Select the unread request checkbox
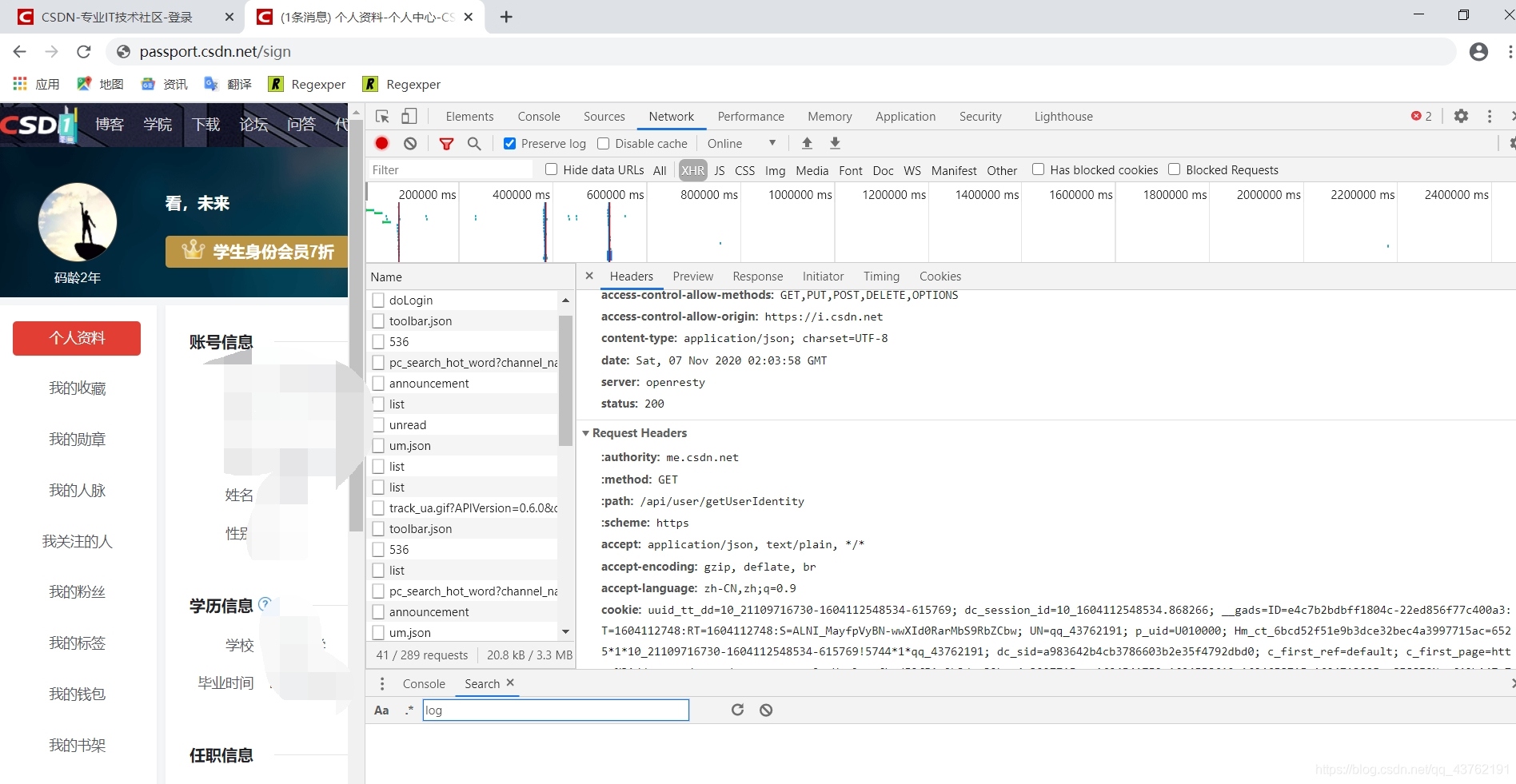Screen dimensions: 1516x784 pyautogui.click(x=379, y=424)
